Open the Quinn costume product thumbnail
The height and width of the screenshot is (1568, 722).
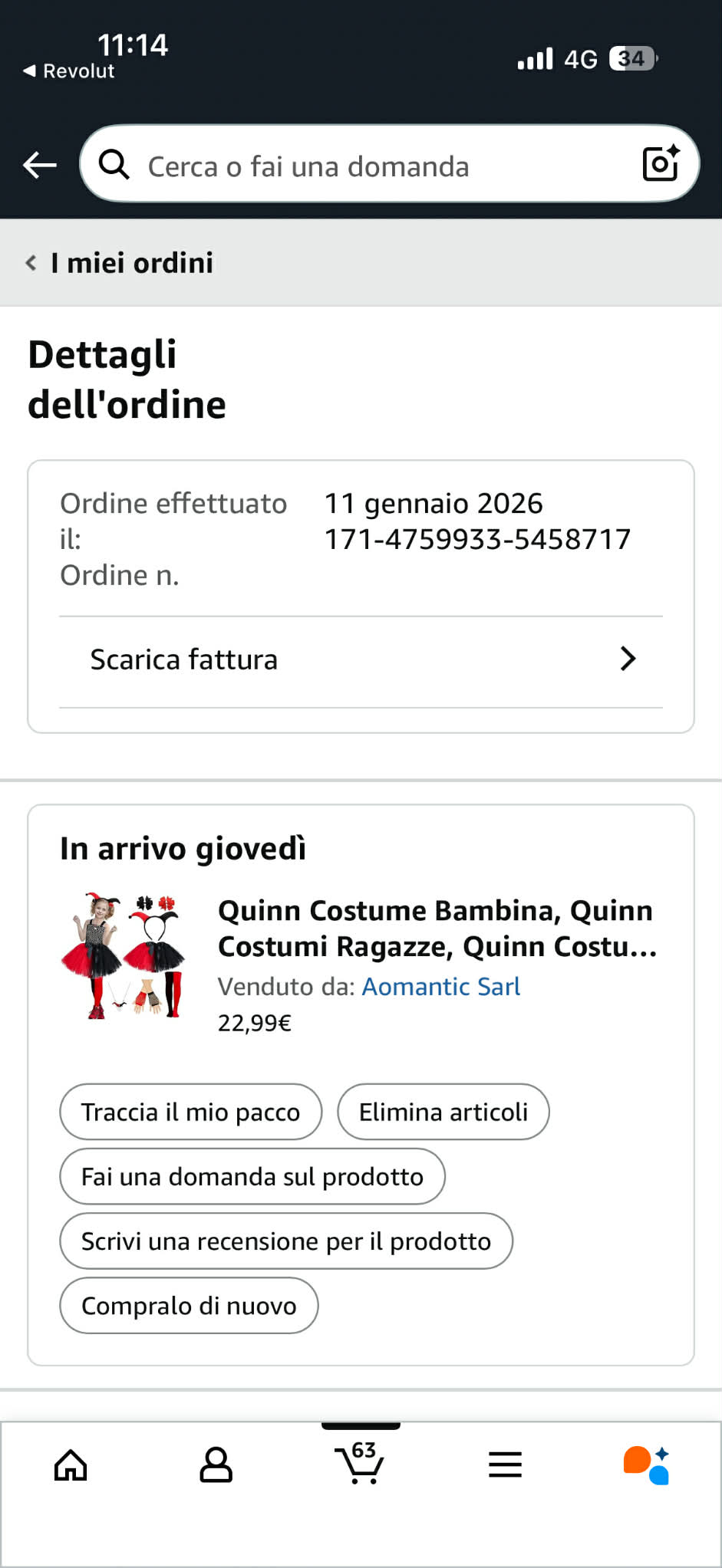click(x=124, y=955)
